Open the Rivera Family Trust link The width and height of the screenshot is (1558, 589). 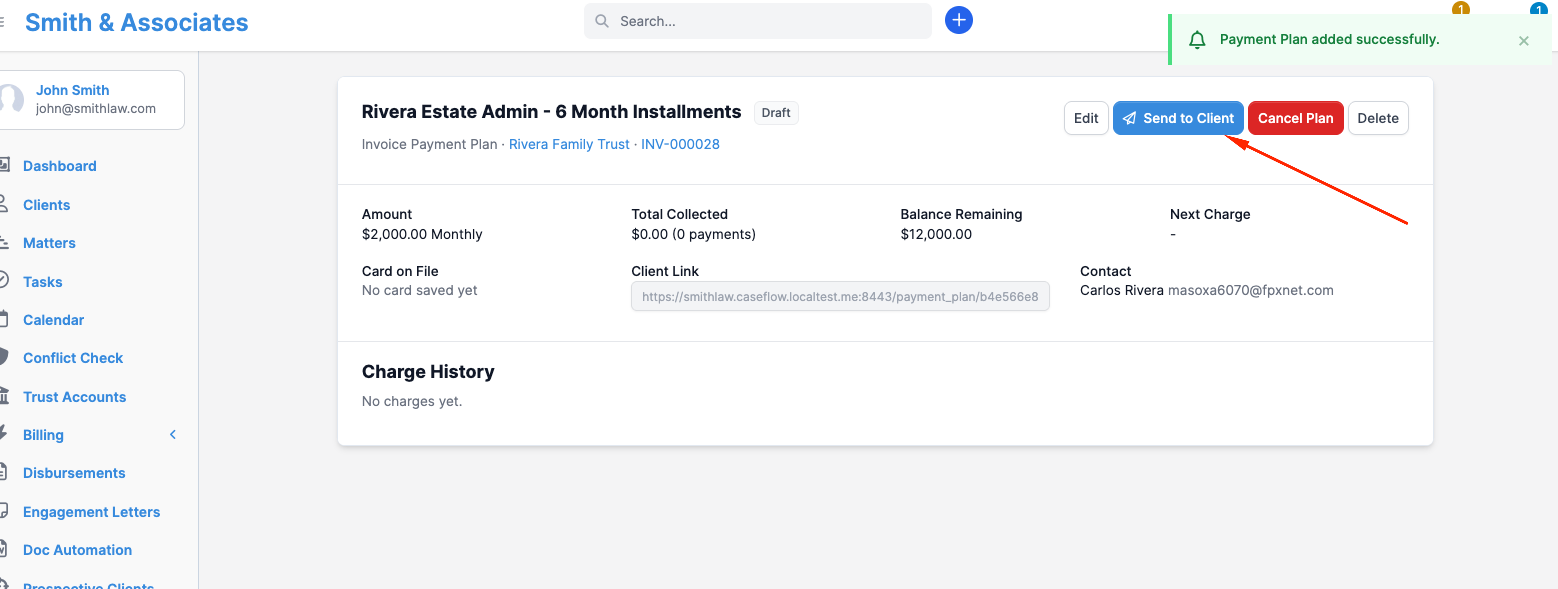tap(569, 144)
